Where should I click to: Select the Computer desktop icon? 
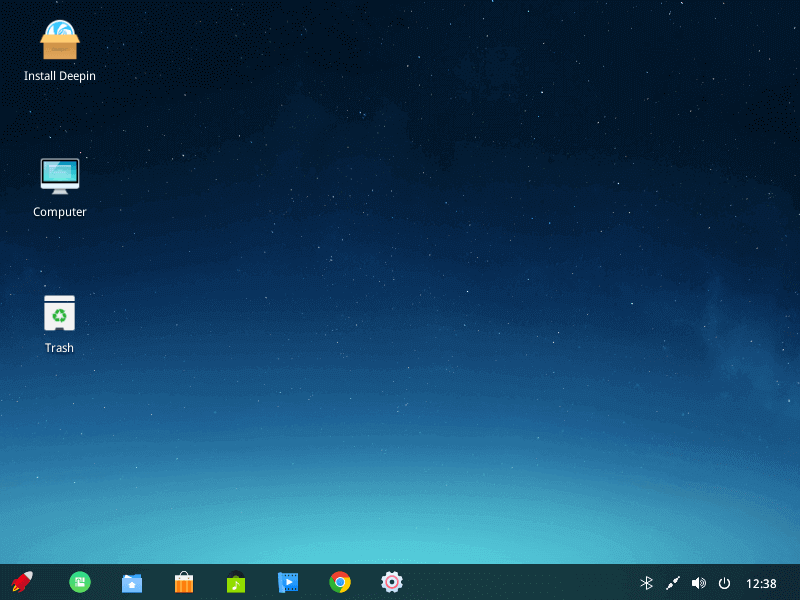coord(60,176)
